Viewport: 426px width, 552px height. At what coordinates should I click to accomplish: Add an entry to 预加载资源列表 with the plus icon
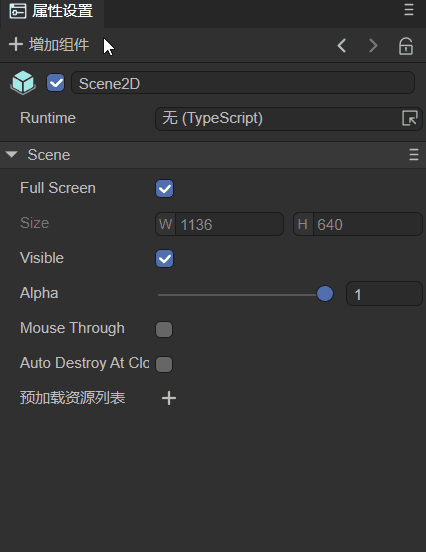169,398
